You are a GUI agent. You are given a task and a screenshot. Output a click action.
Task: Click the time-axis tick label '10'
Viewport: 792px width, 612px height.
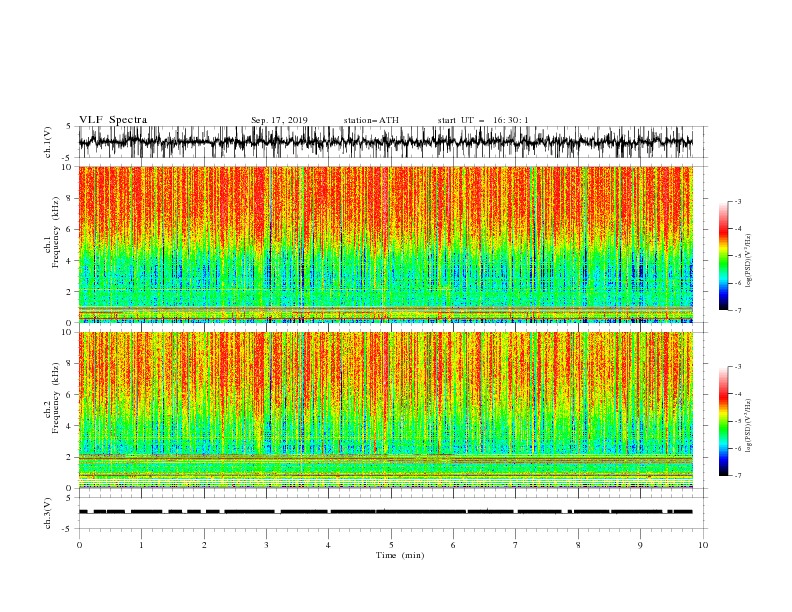tap(703, 545)
